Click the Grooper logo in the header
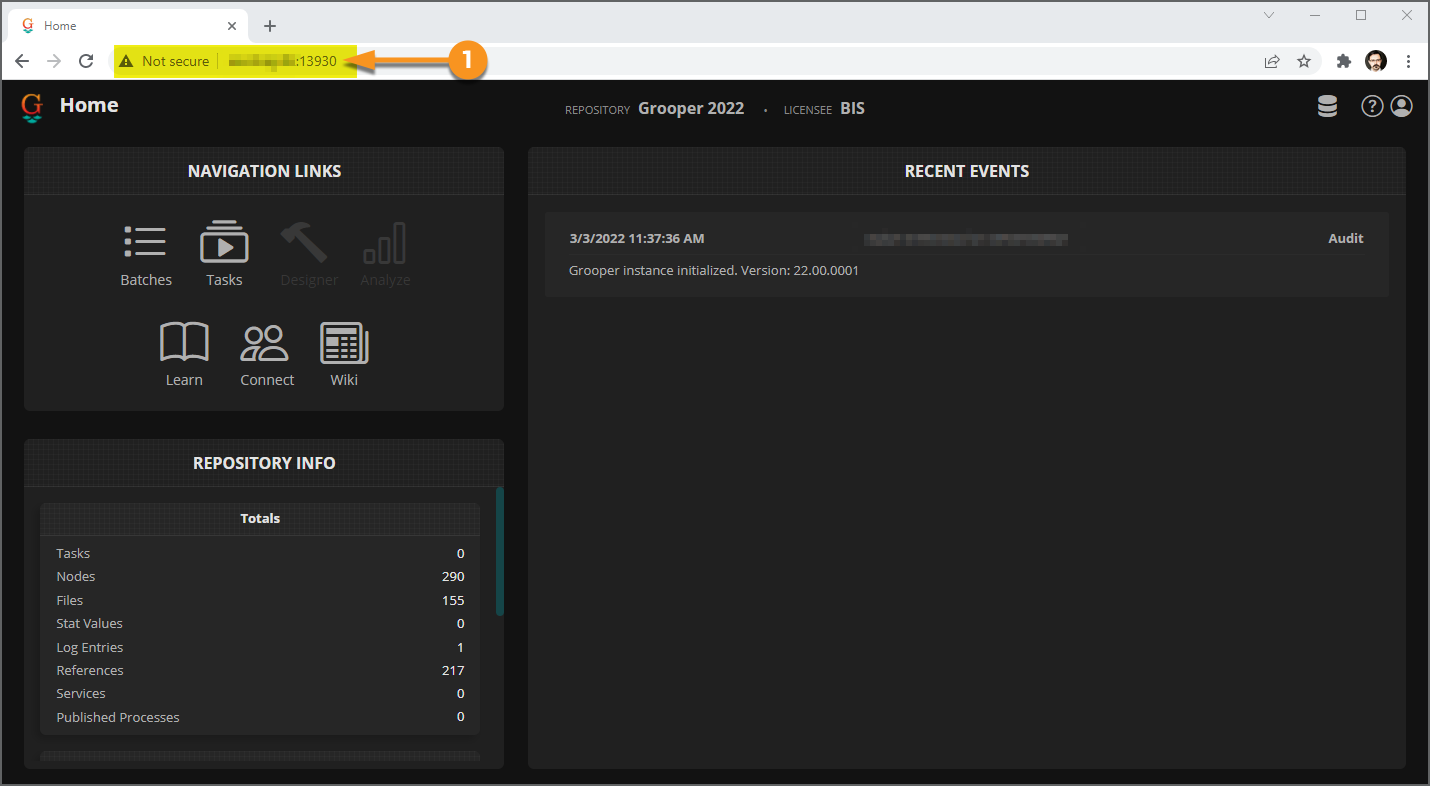 pyautogui.click(x=32, y=106)
